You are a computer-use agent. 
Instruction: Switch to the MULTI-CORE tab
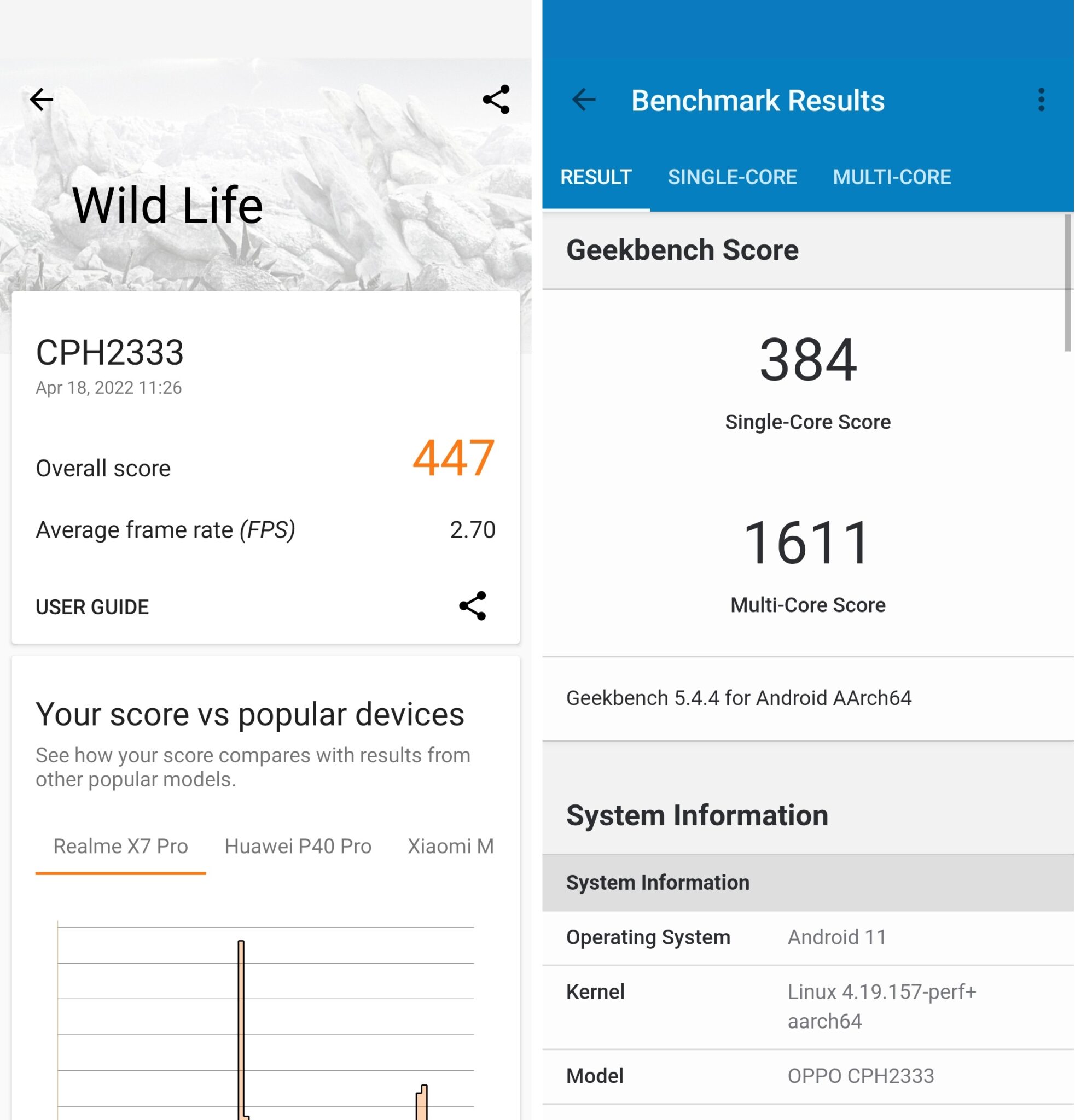coord(892,177)
